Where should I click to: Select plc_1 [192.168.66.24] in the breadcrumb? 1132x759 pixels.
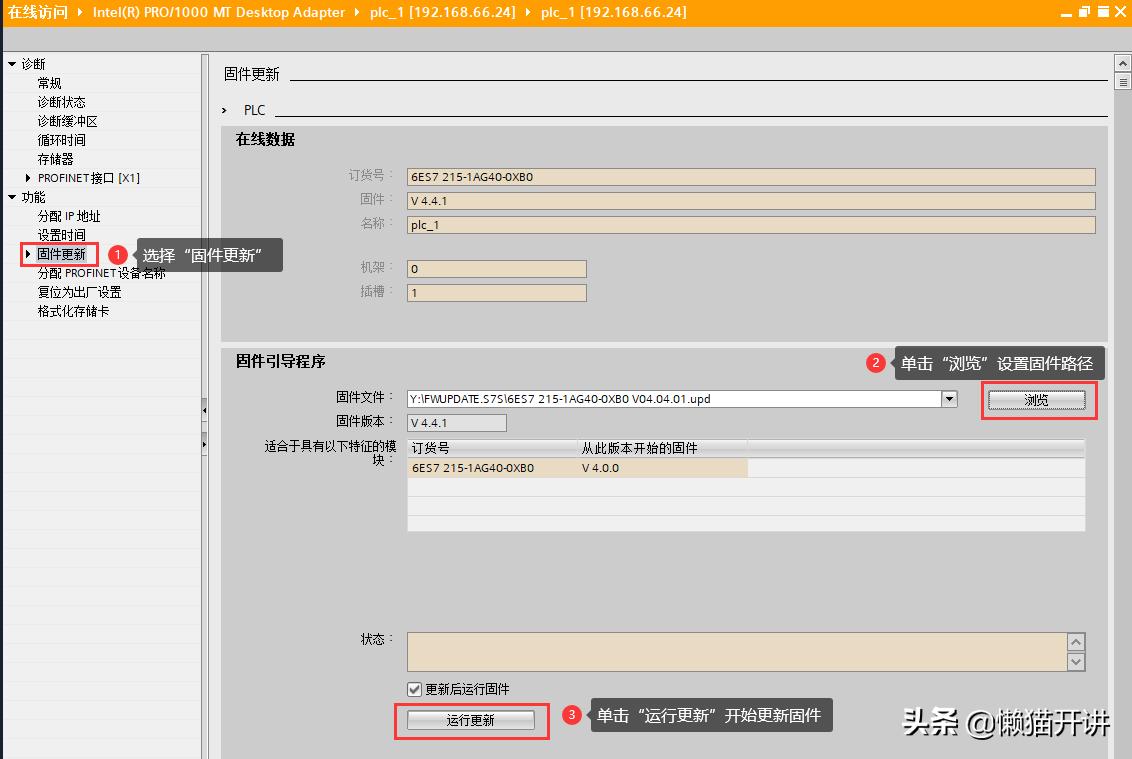440,13
